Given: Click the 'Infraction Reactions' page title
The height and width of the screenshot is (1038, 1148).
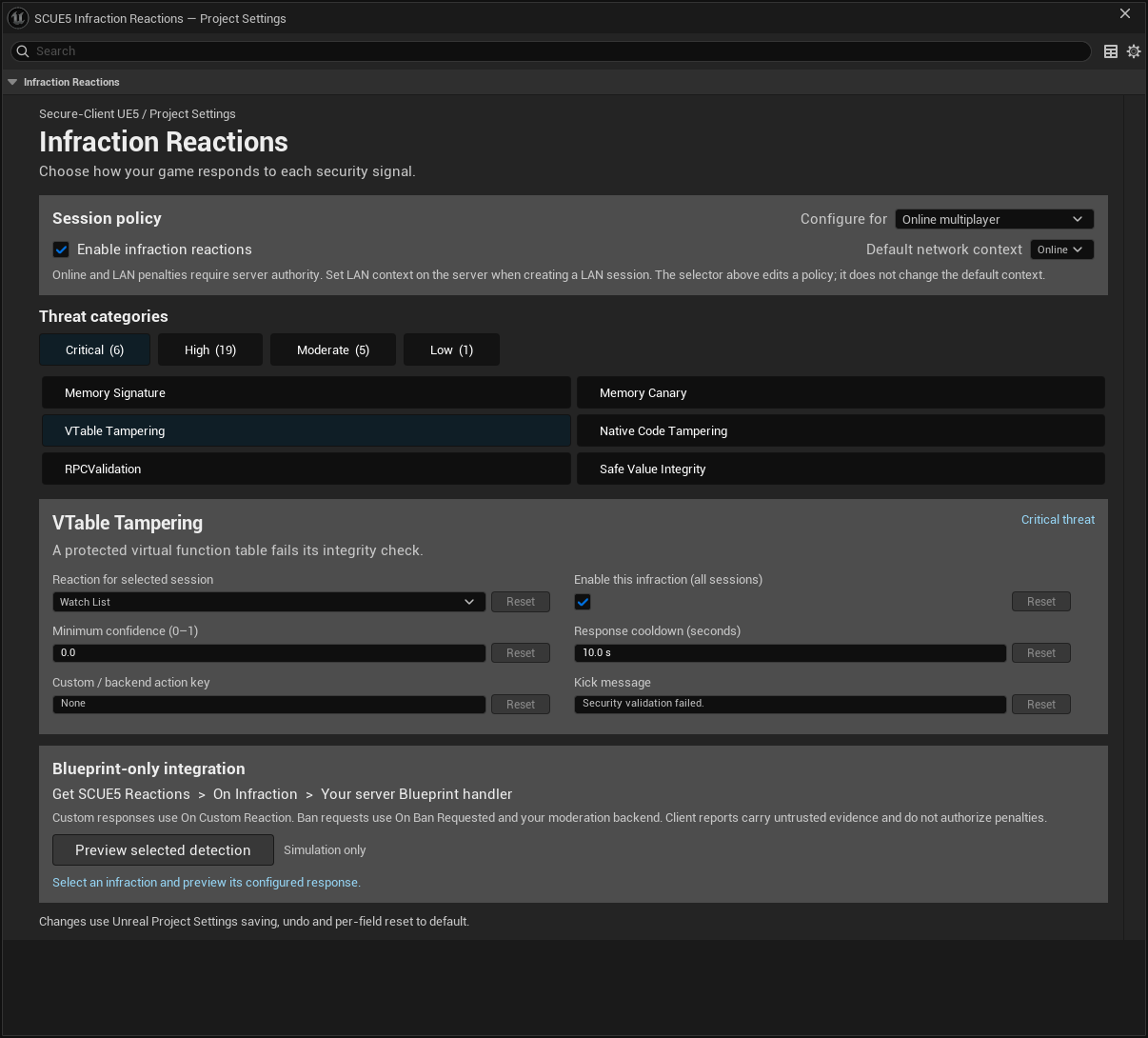Looking at the screenshot, I should coord(164,142).
